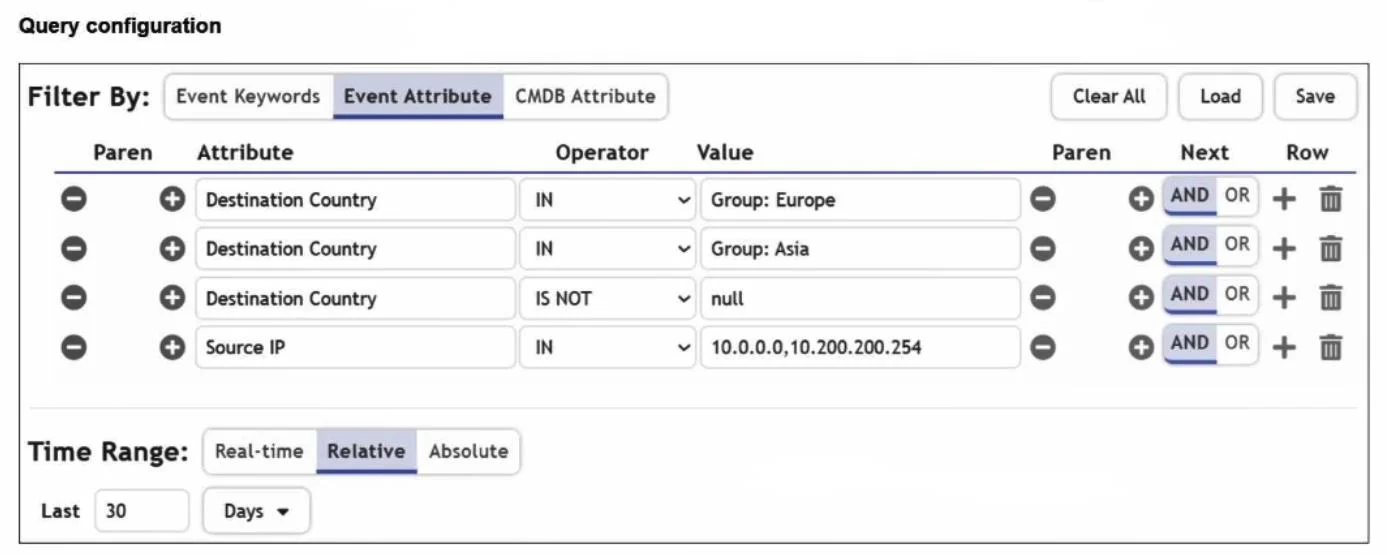Edit the null value field
Screen dimensions: 1387x555
click(860, 298)
